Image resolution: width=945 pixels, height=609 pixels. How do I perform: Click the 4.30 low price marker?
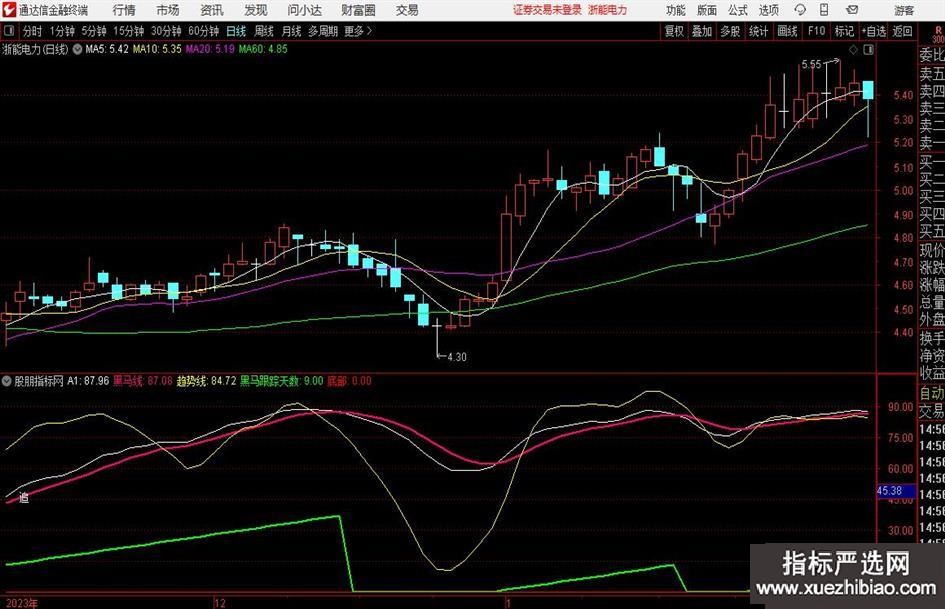click(457, 357)
